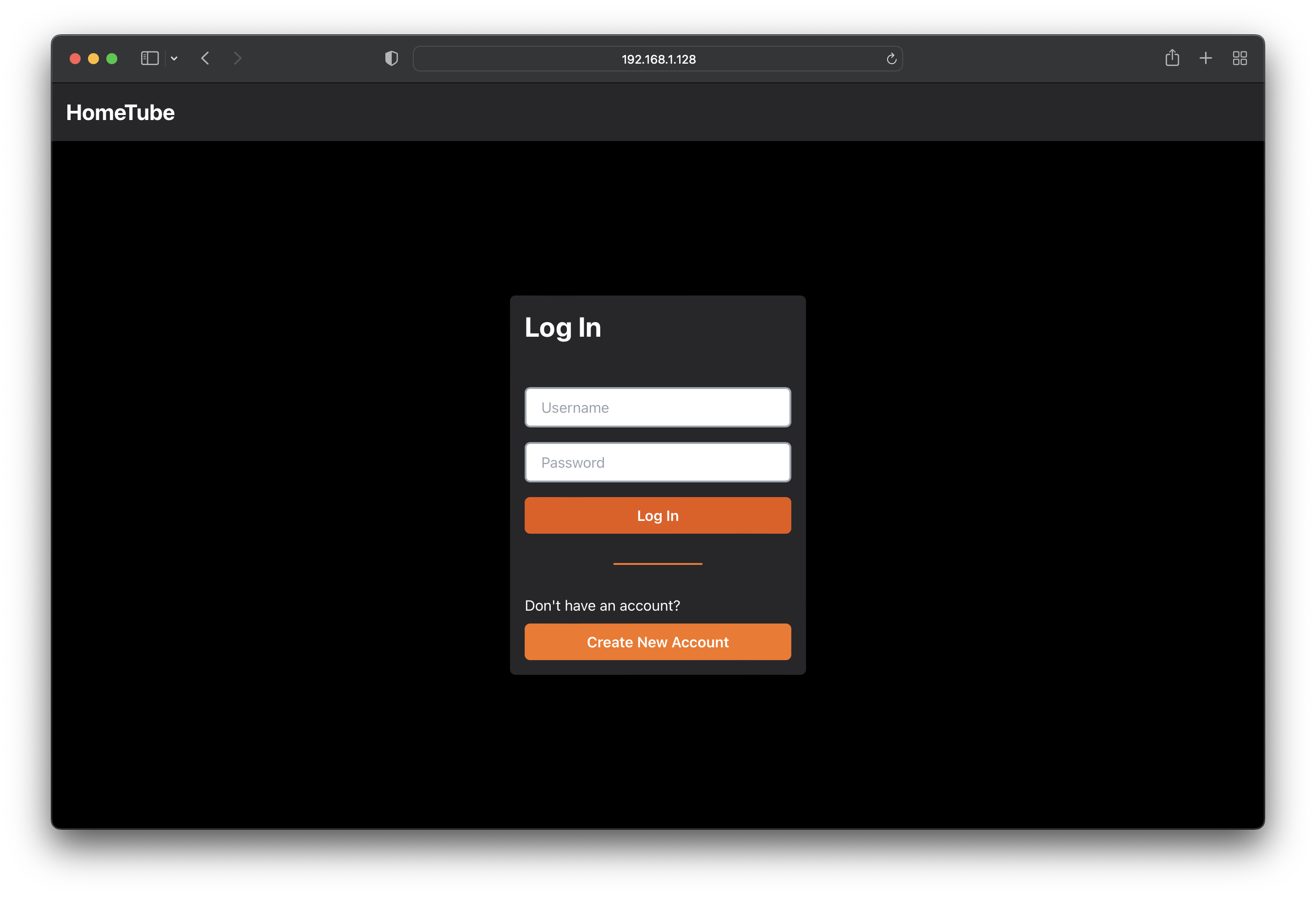Maximize window with the green button
1316x897 pixels.
tap(112, 58)
